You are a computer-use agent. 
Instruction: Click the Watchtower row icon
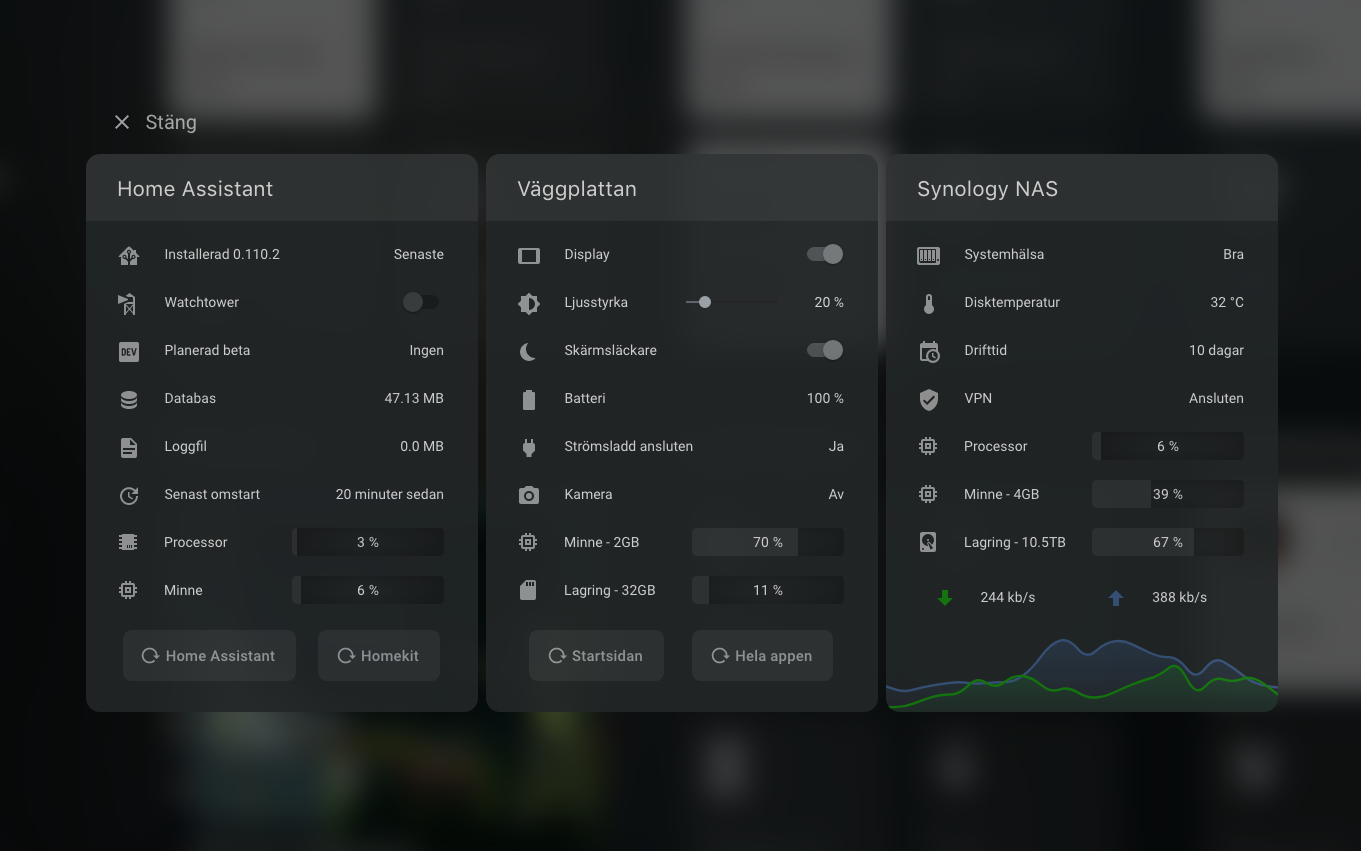tap(128, 303)
